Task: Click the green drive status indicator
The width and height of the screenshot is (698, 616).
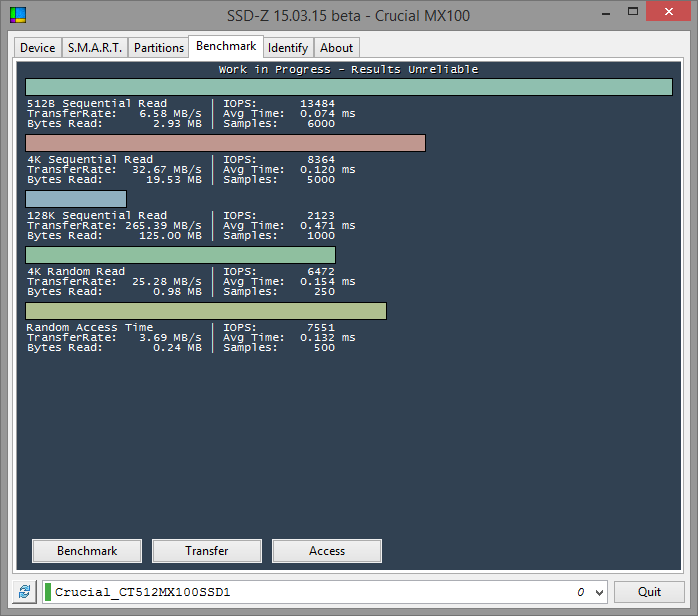Action: (48, 592)
